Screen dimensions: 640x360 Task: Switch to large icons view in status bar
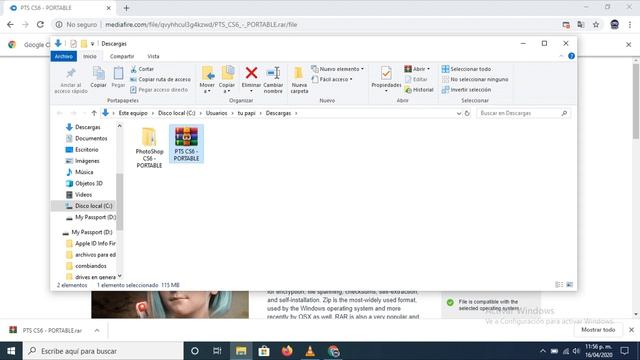point(569,285)
